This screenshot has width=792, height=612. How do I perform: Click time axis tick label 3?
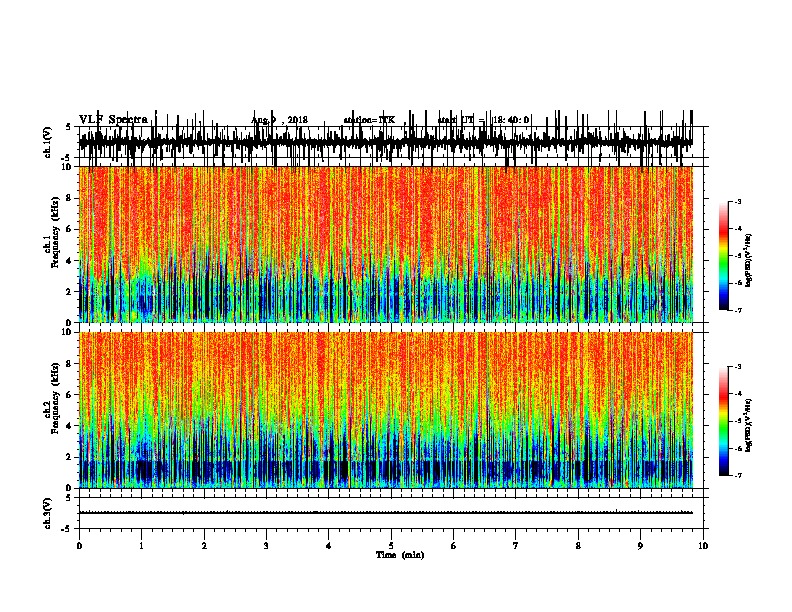(x=266, y=546)
